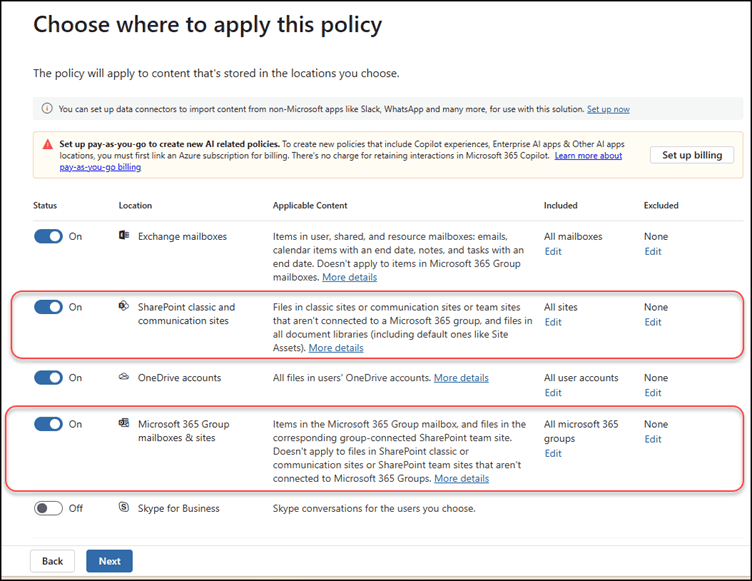Click the Microsoft 365 Group mailboxes icon

click(x=124, y=423)
